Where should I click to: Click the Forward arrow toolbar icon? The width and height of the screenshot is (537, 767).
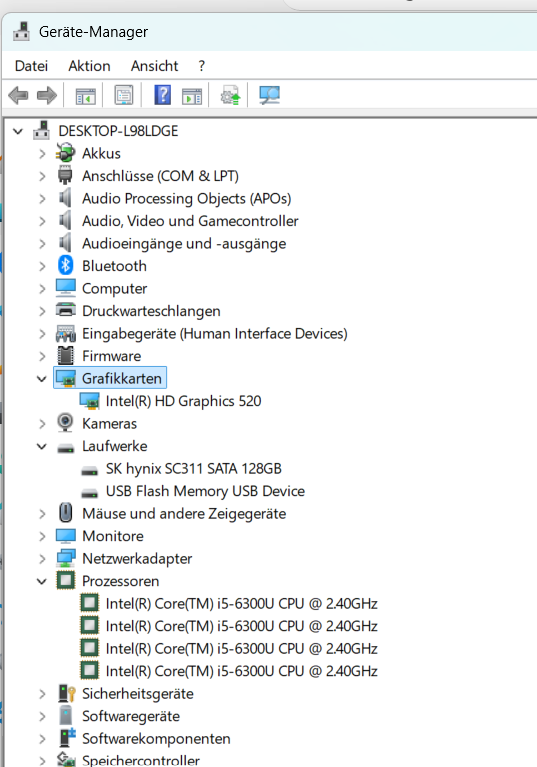(47, 95)
